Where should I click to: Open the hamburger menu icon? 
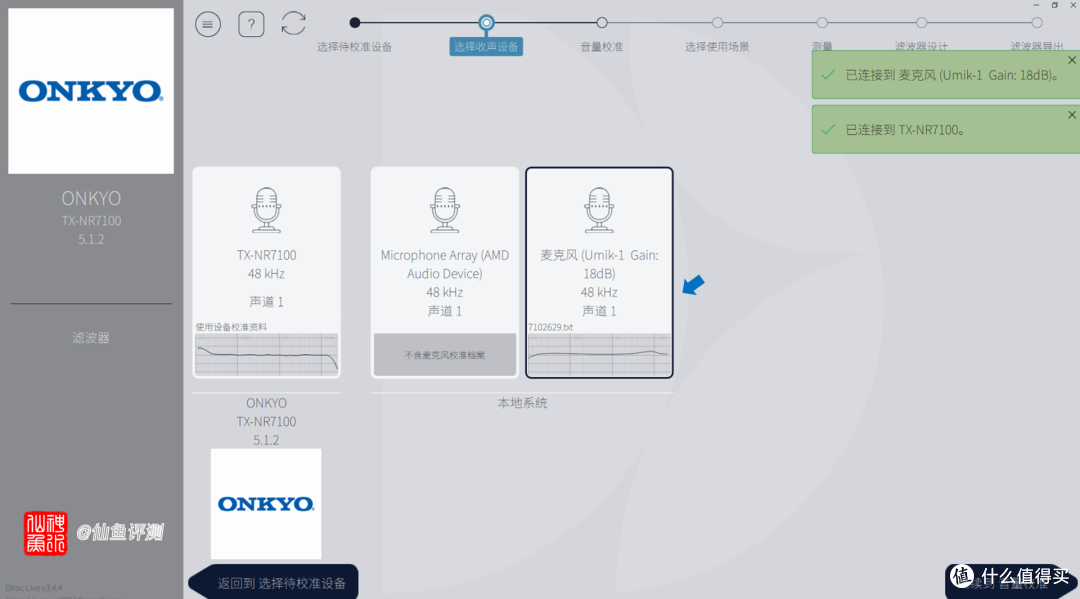[x=208, y=25]
